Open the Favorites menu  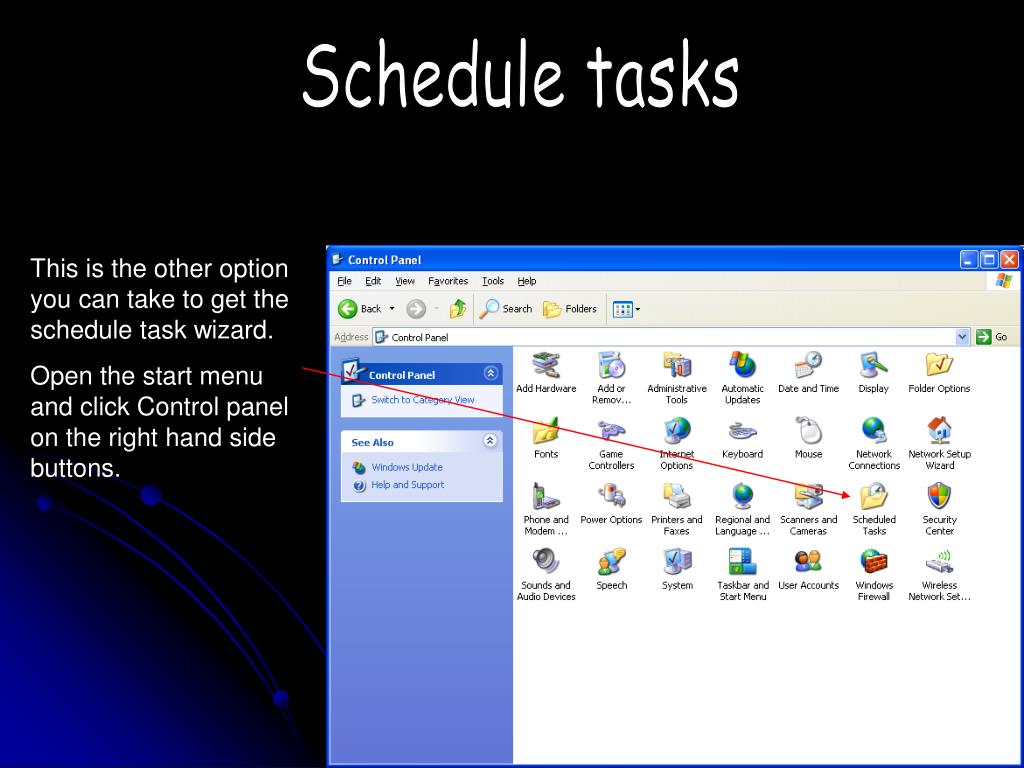(x=448, y=281)
